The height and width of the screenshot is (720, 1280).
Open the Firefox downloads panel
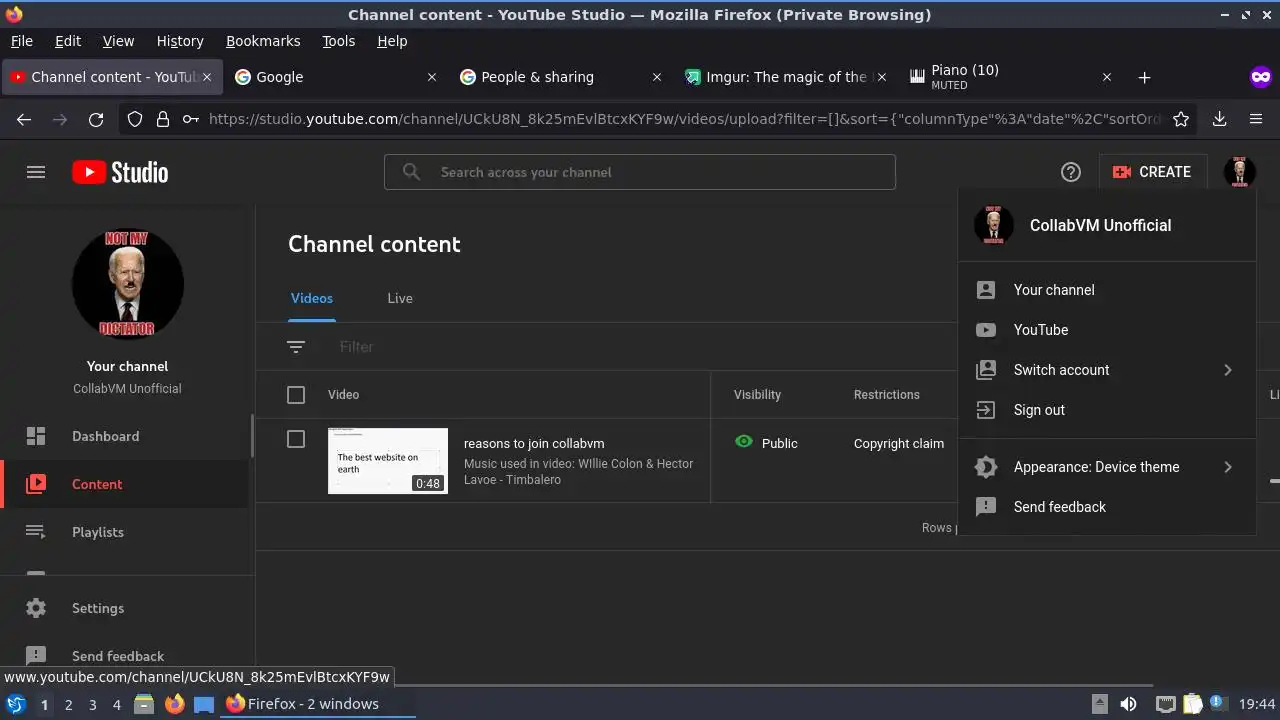[x=1220, y=119]
